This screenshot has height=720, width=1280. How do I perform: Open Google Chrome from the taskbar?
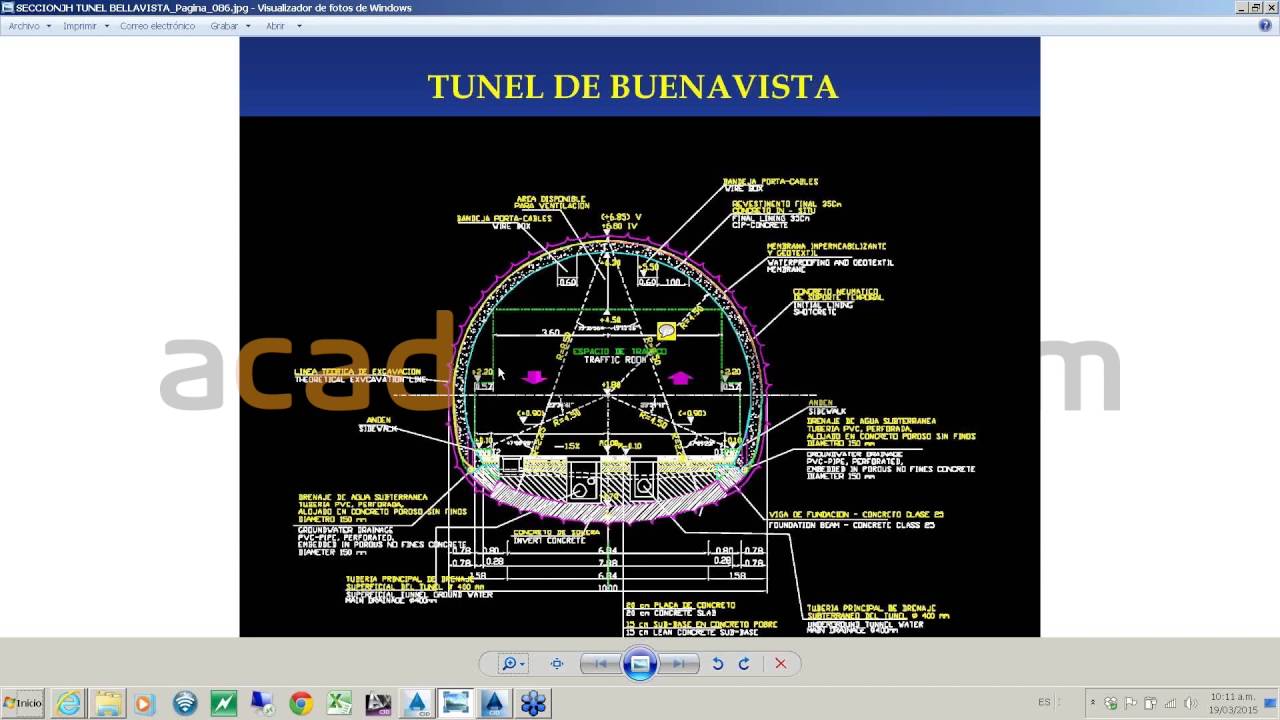tap(301, 703)
